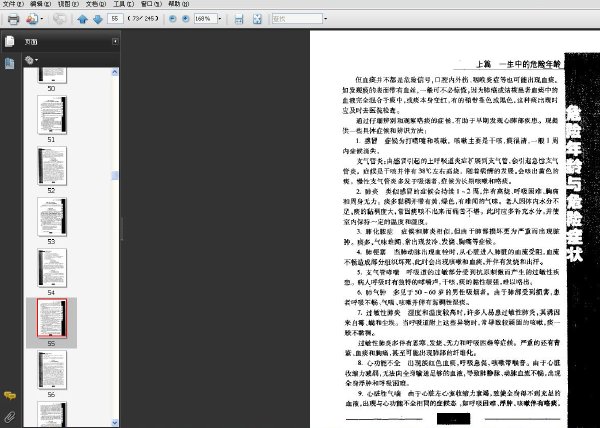Image resolution: width=600 pixels, height=428 pixels.
Task: Collapse the pages panel with its top-right button
Action: tap(115, 41)
